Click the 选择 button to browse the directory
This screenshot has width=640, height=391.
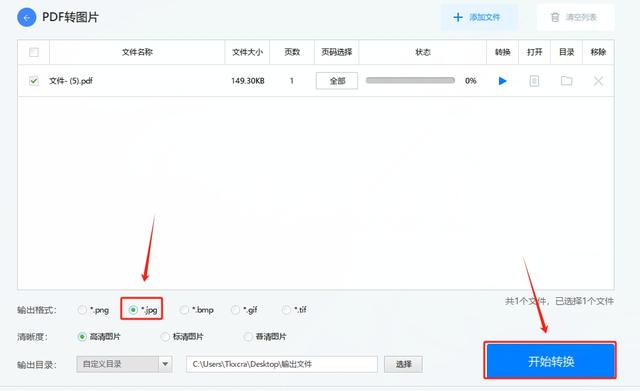pyautogui.click(x=403, y=364)
